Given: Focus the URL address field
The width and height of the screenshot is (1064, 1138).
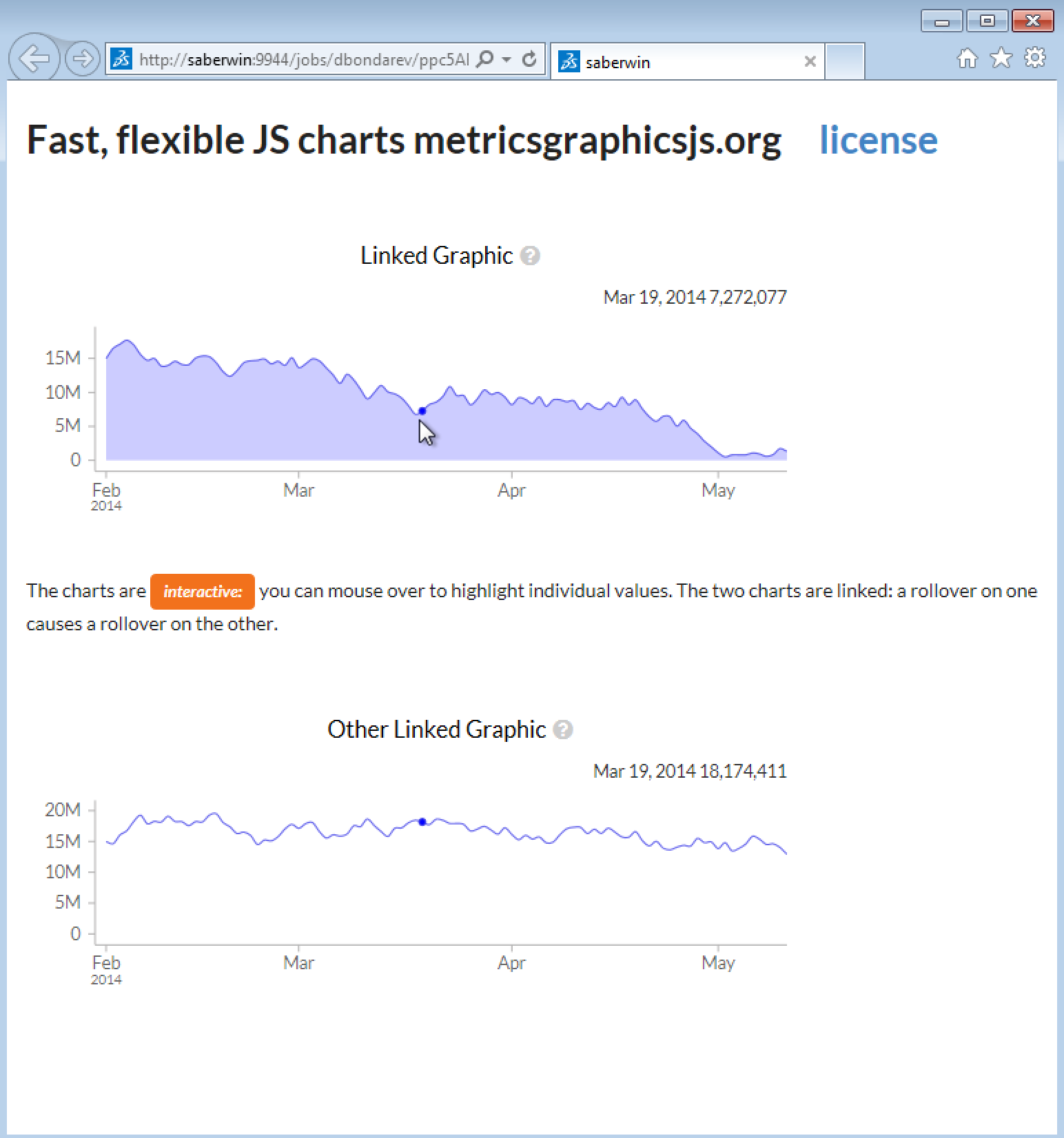Looking at the screenshot, I should point(304,59).
